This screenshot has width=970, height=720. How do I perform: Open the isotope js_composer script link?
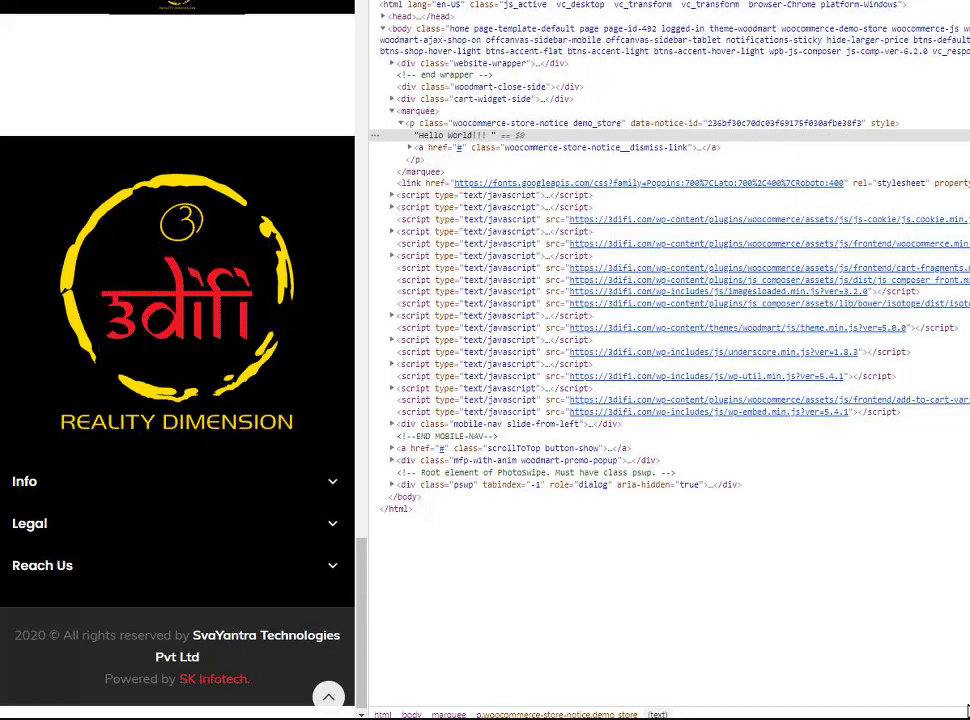pos(769,304)
